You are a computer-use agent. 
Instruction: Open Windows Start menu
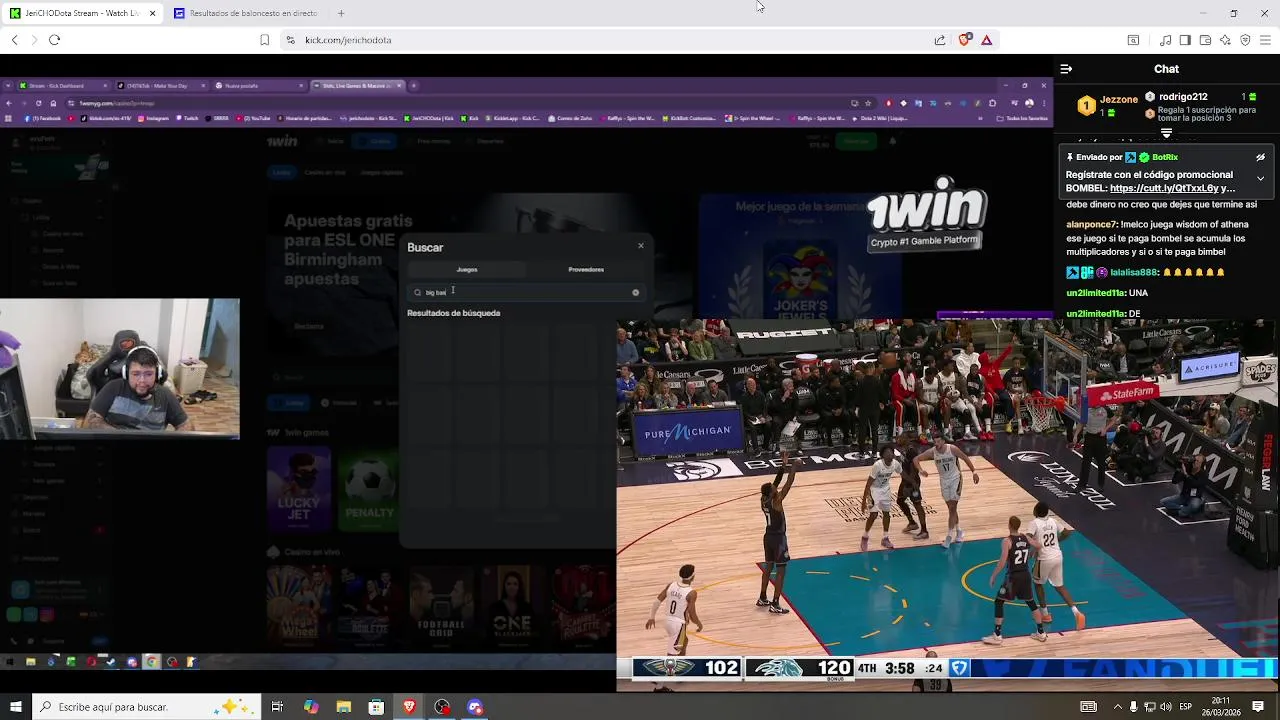click(14, 707)
